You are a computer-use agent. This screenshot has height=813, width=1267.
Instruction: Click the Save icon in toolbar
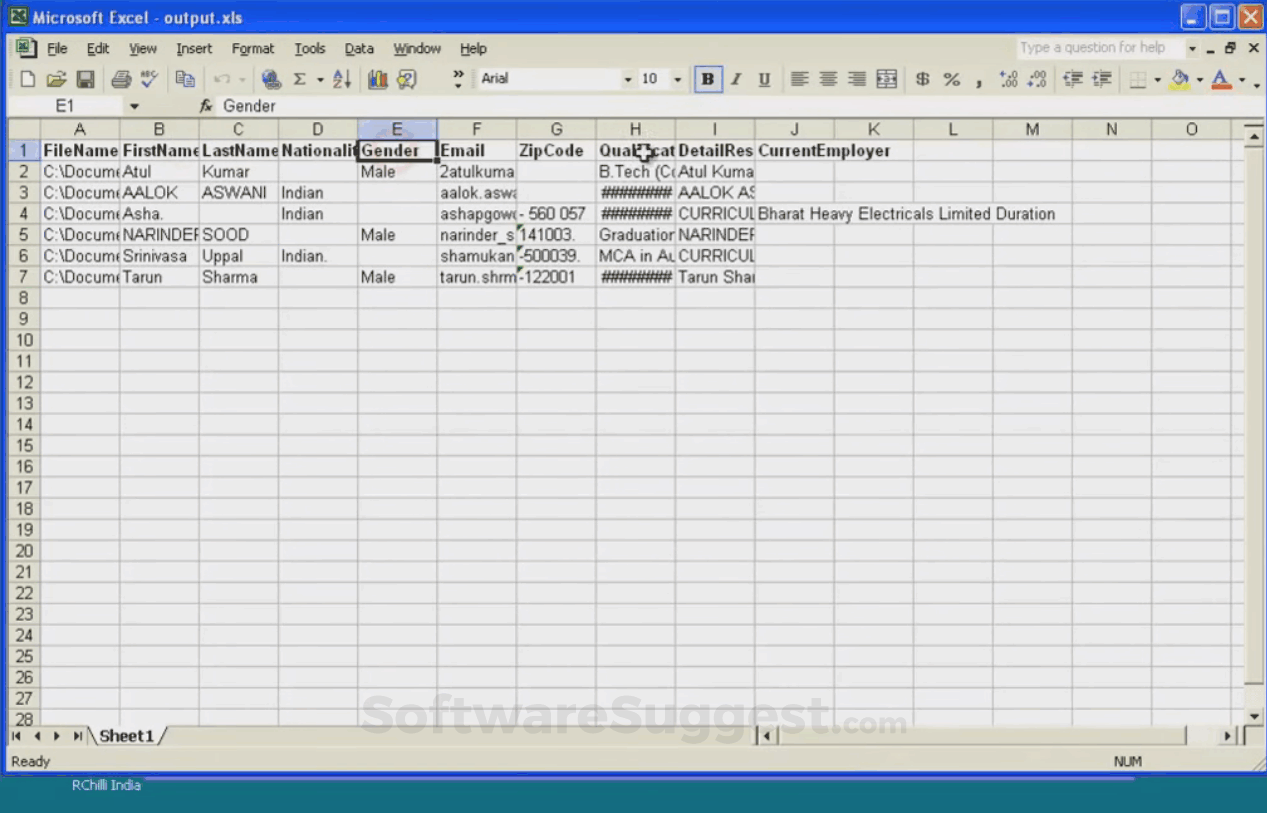(x=85, y=79)
